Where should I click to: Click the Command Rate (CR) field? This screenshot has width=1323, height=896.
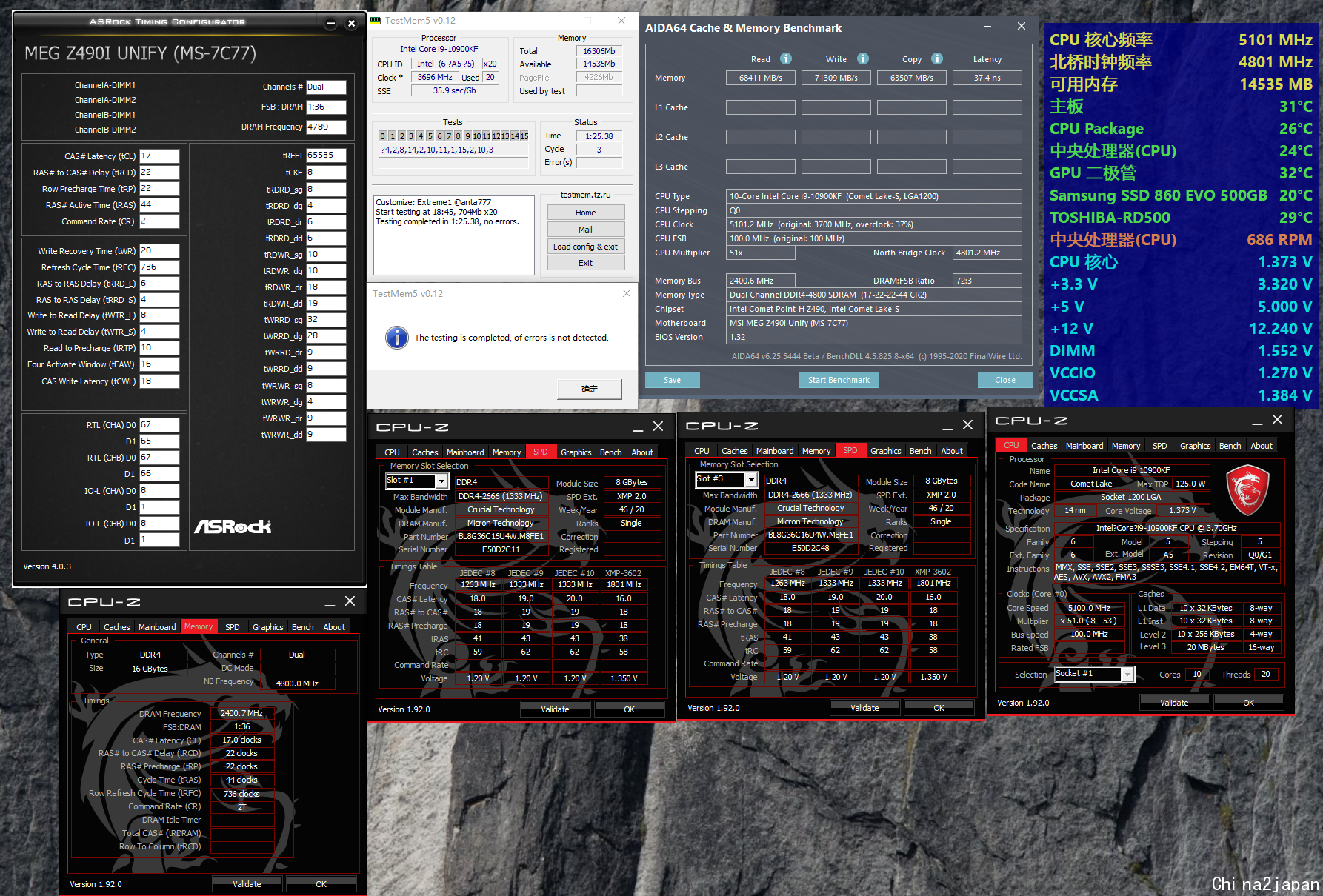[159, 221]
